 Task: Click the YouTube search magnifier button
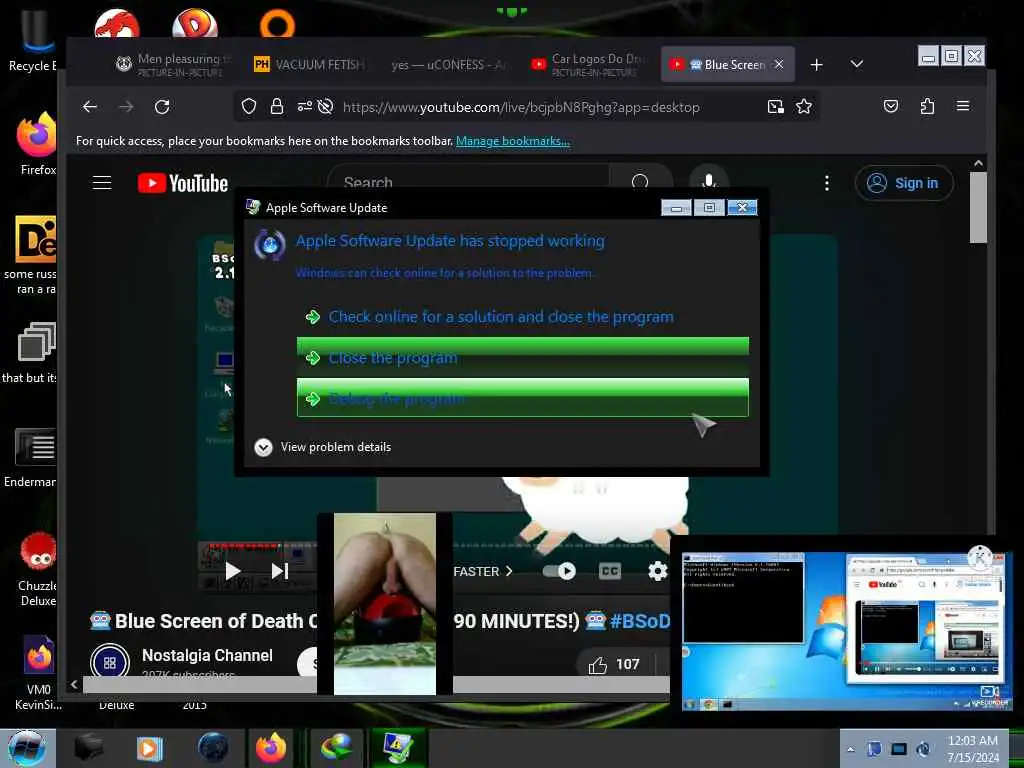click(x=640, y=181)
